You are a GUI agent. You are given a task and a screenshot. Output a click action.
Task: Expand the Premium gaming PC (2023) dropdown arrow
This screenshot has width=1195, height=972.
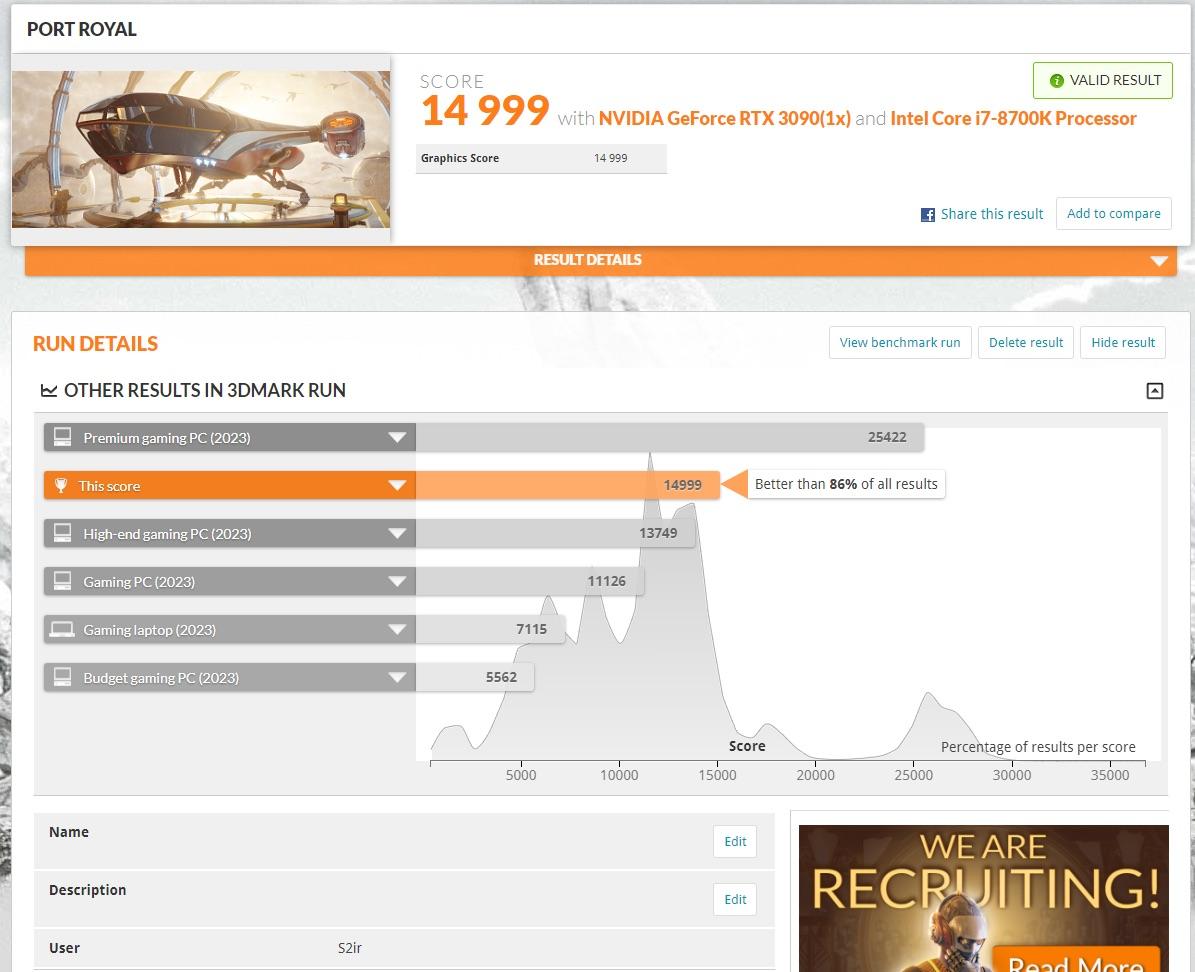tap(397, 438)
